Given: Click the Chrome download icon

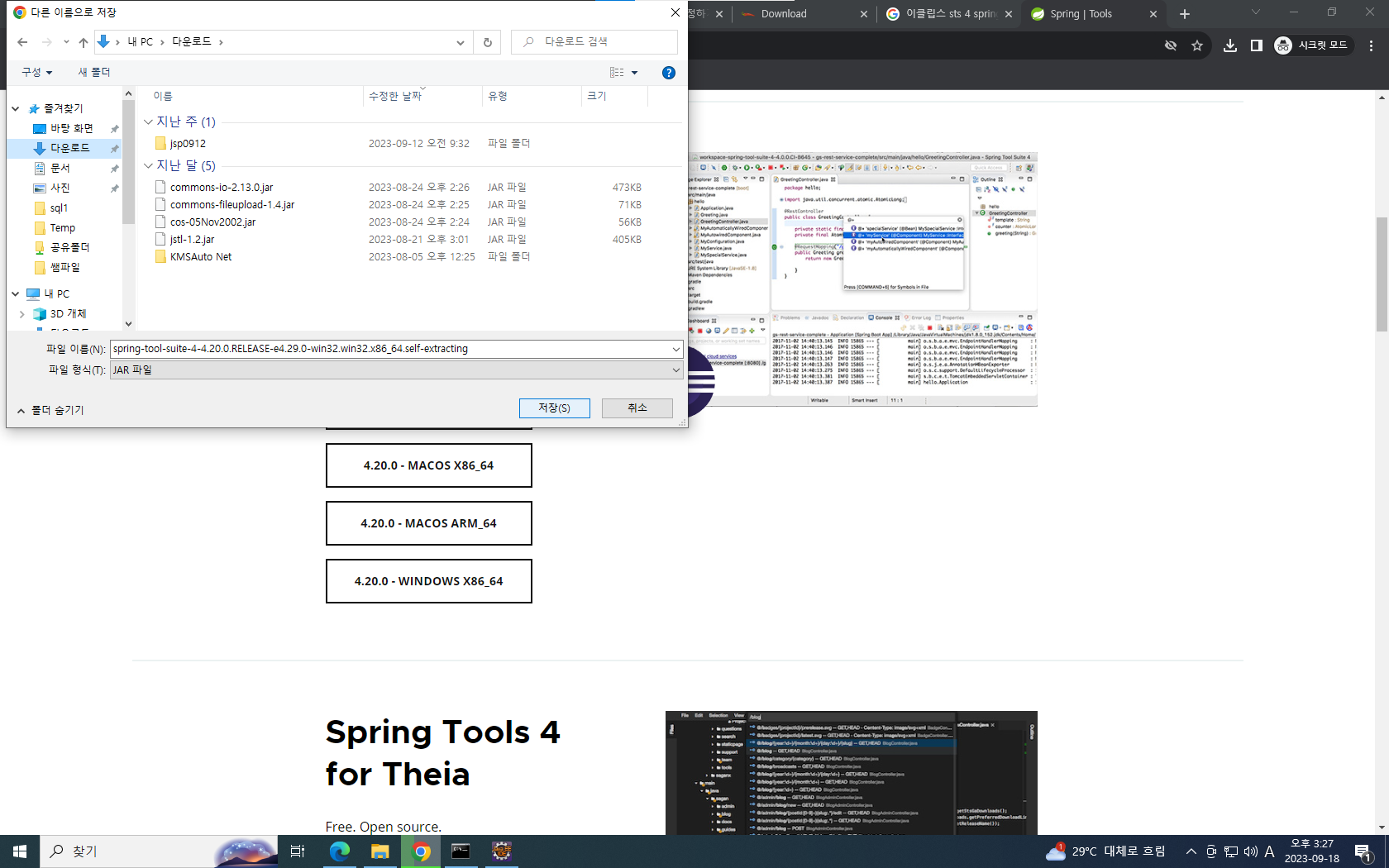Looking at the screenshot, I should pyautogui.click(x=1230, y=45).
